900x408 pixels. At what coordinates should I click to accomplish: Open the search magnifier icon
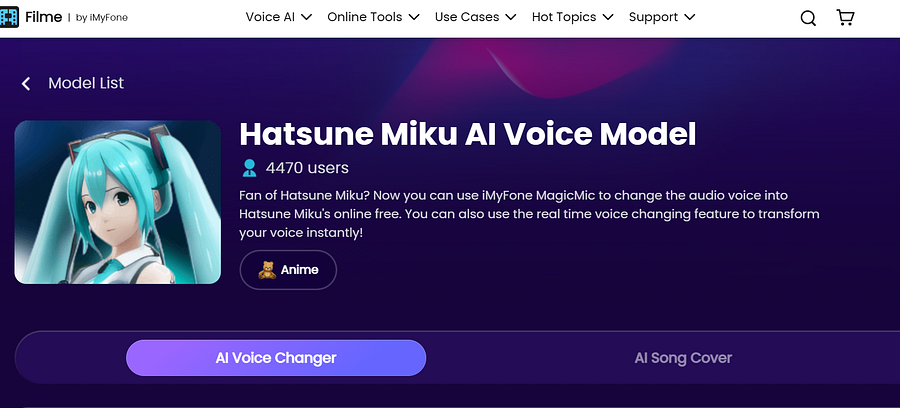coord(808,18)
